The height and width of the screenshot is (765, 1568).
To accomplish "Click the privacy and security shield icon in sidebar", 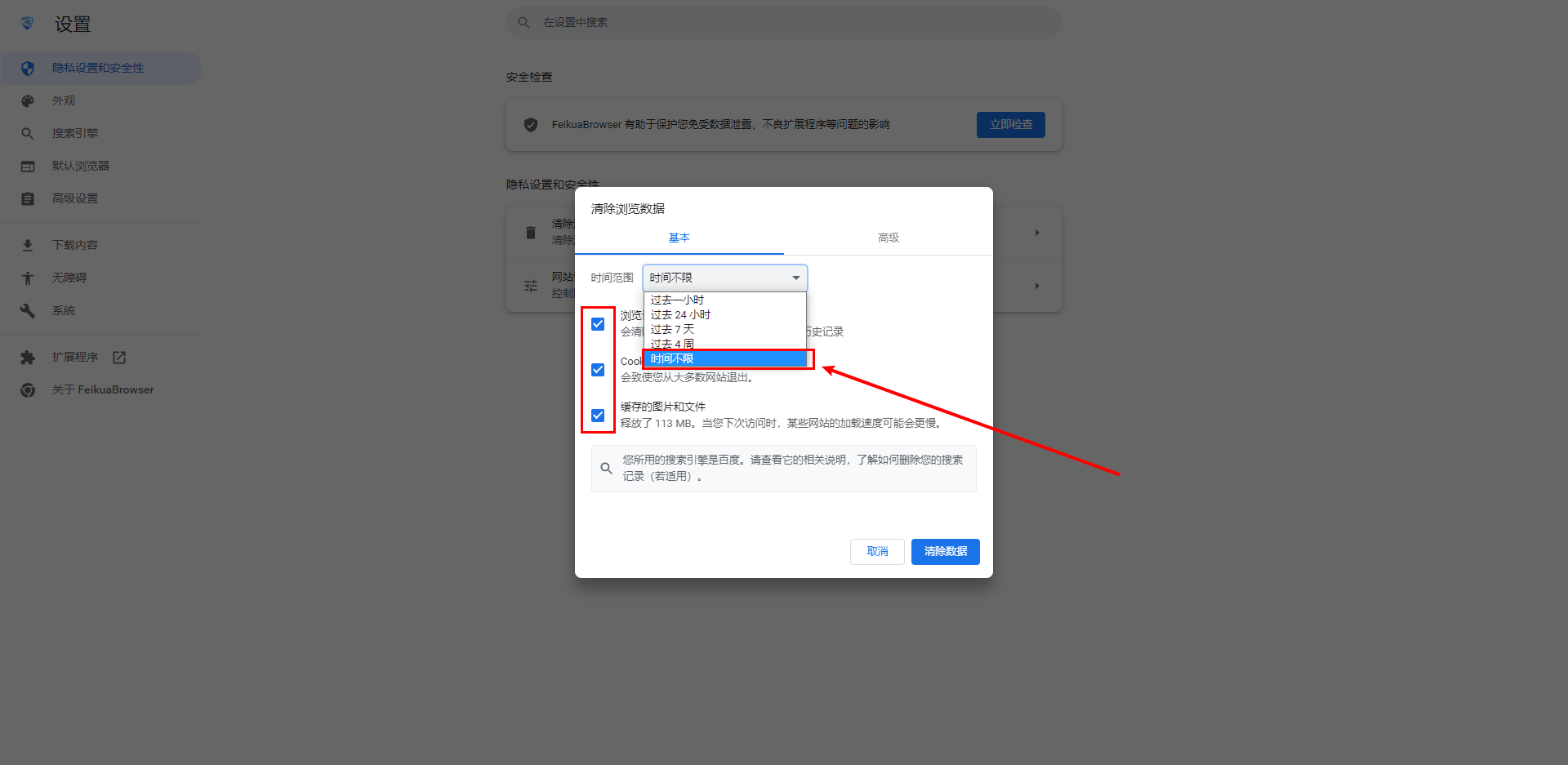I will (28, 69).
